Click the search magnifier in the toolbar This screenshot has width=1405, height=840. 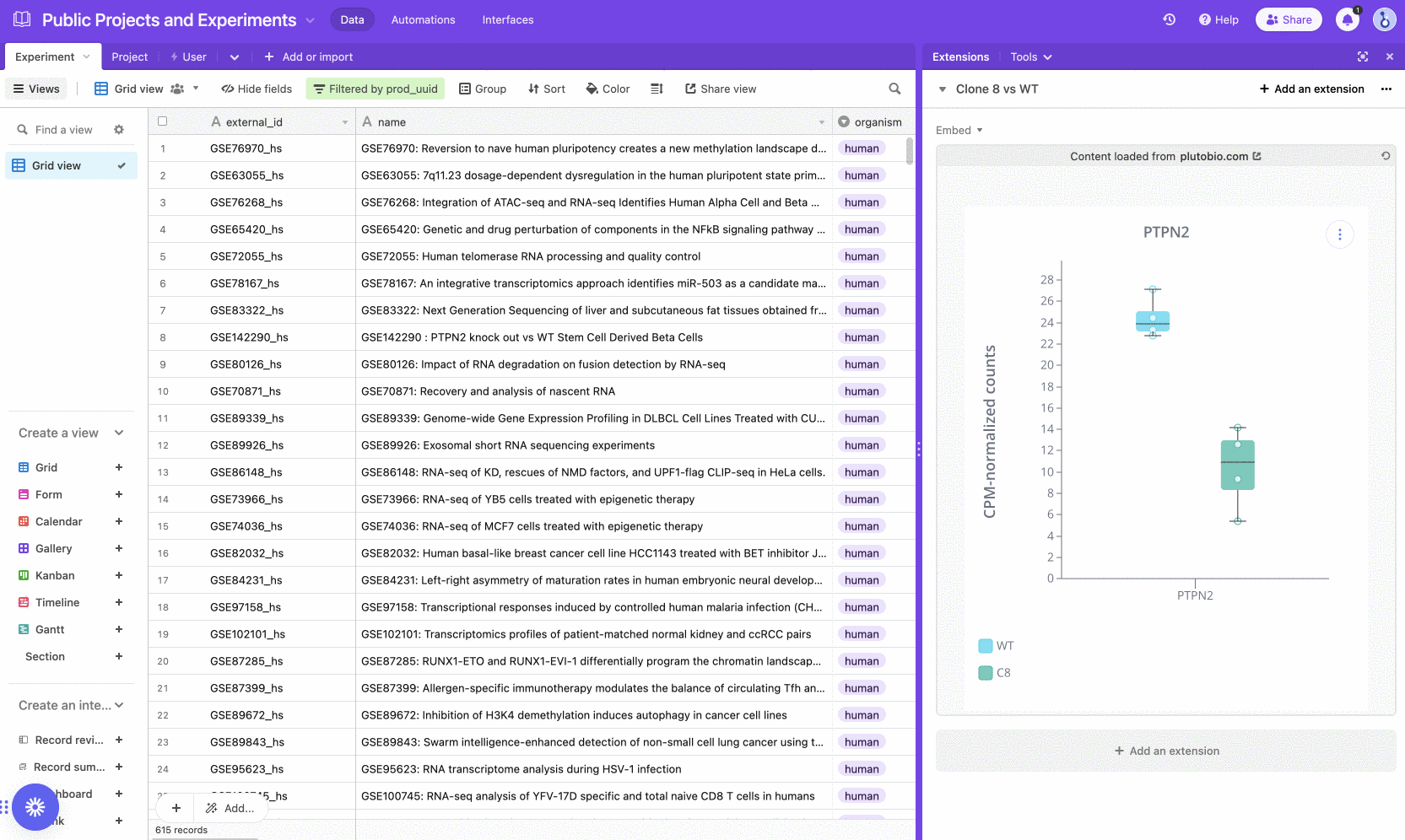pos(894,89)
